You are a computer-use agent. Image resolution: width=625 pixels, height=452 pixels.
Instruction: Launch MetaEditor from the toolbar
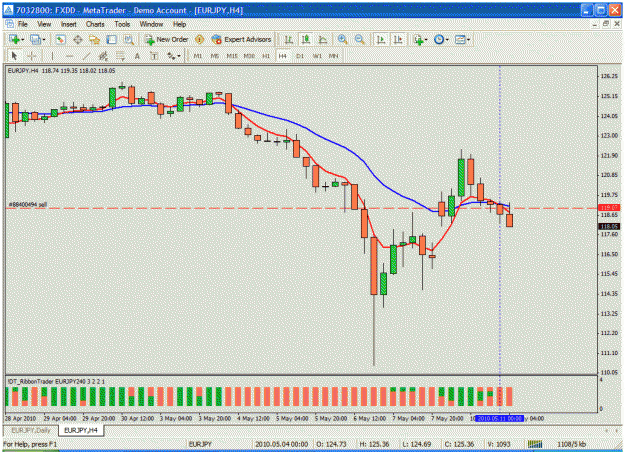200,39
